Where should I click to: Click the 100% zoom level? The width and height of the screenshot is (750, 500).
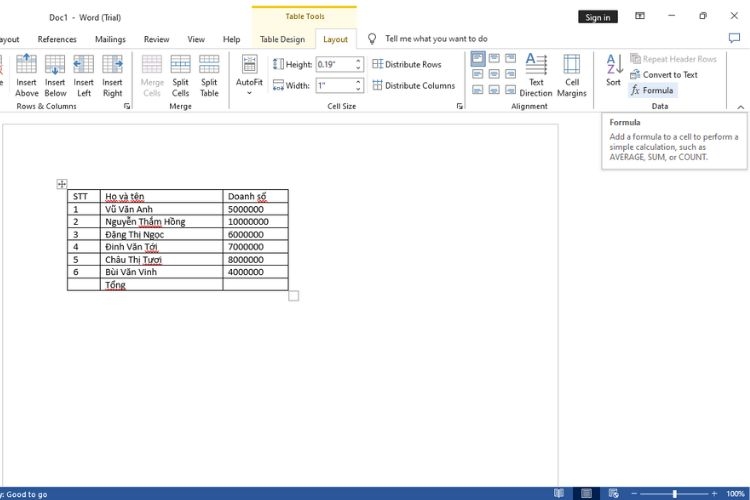coord(735,493)
